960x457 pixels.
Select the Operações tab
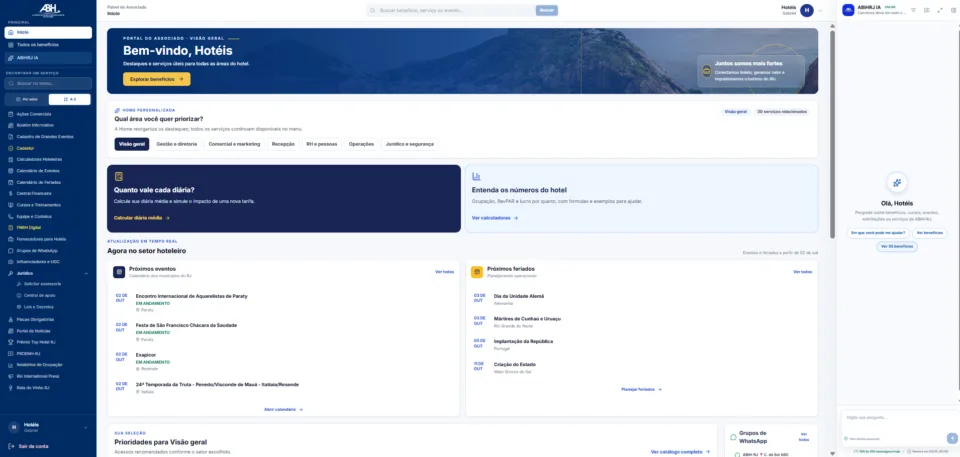coord(361,144)
